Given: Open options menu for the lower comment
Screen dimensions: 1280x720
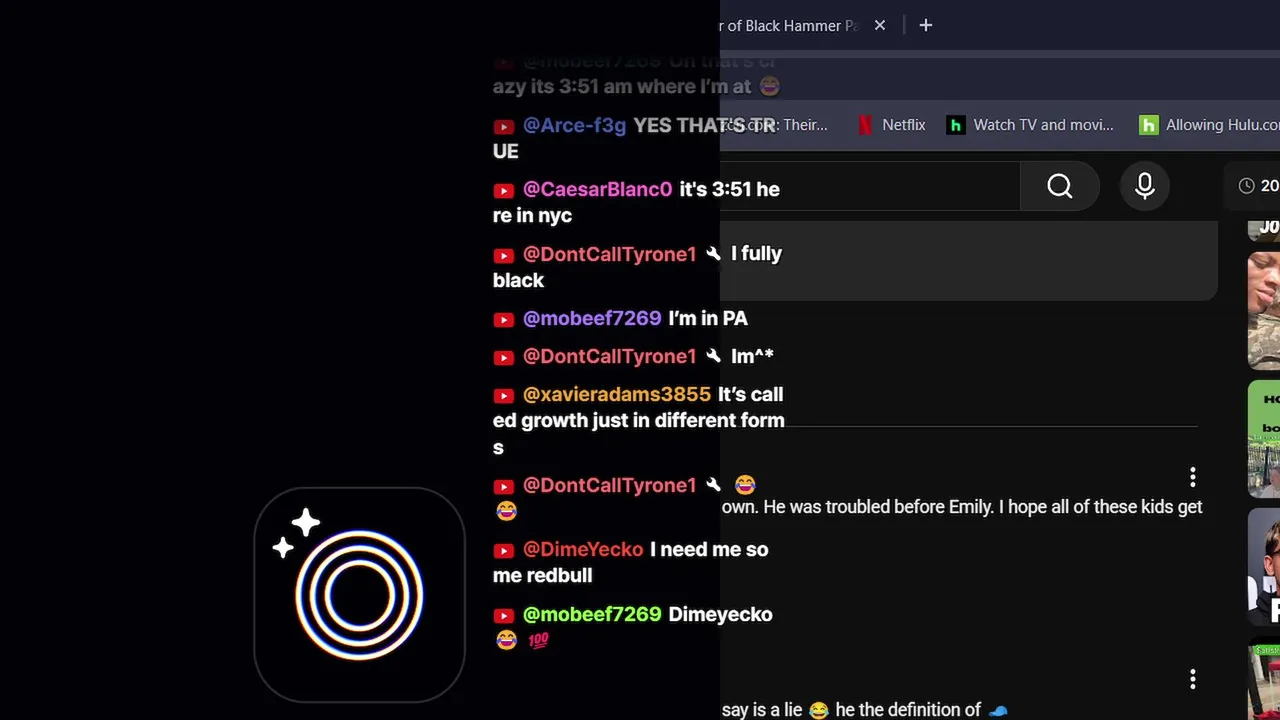Looking at the screenshot, I should (x=1192, y=680).
